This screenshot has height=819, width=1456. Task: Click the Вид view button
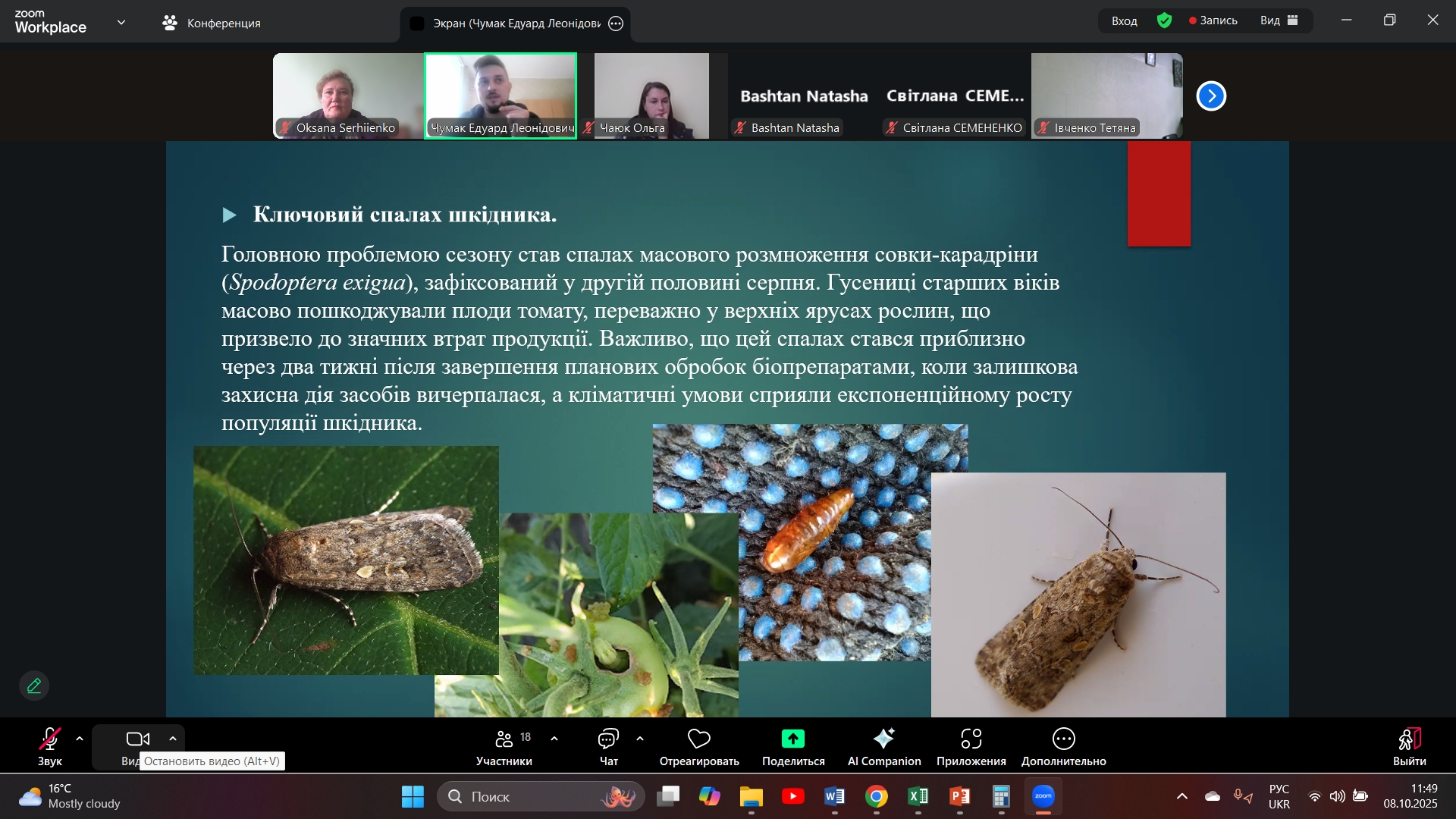1279,20
